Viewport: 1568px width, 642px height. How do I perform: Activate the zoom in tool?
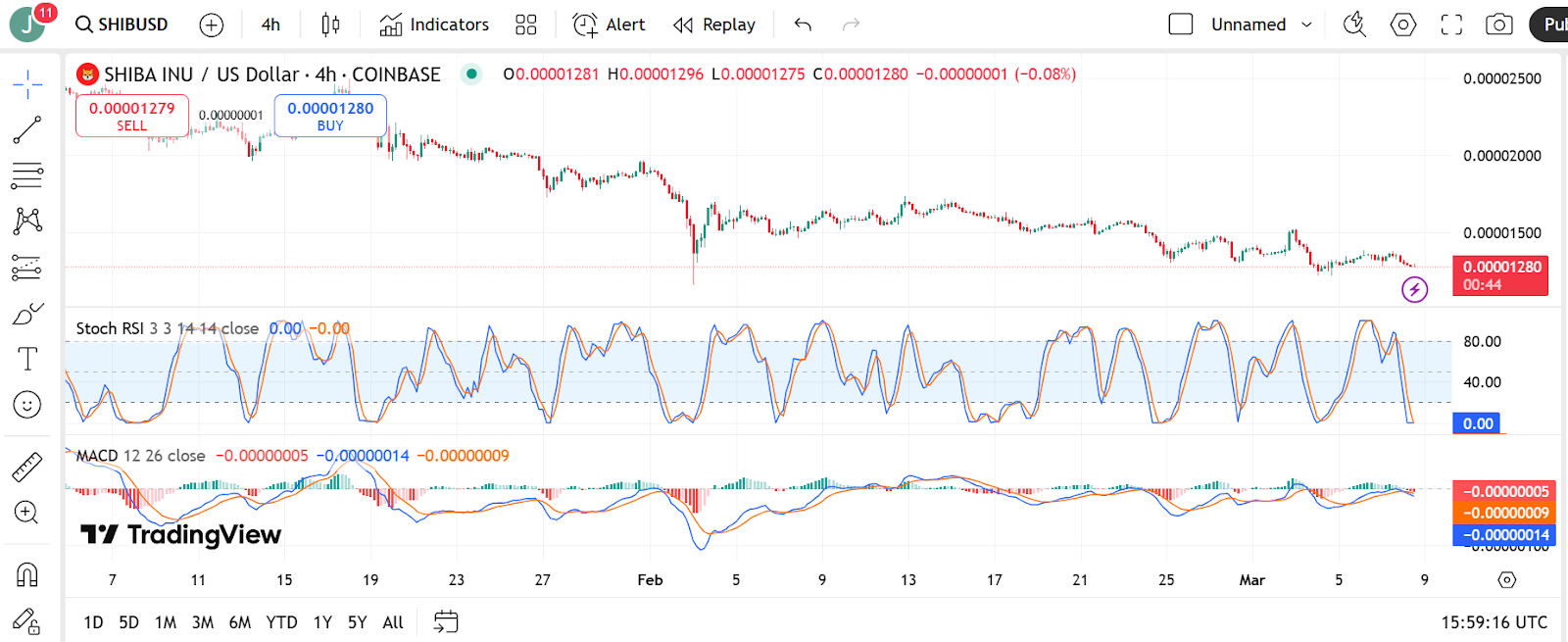point(27,513)
